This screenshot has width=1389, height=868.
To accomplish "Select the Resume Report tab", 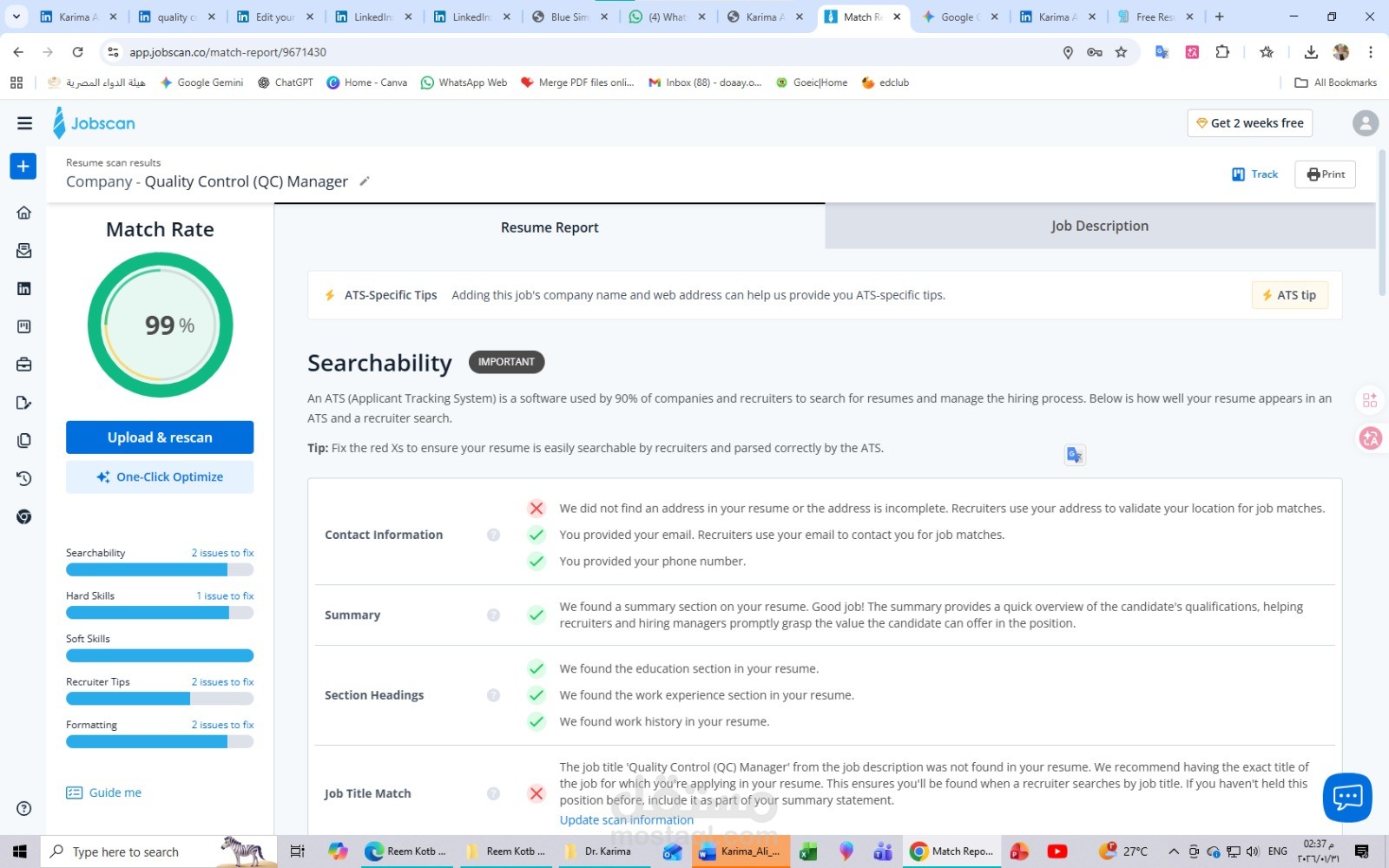I will click(x=549, y=227).
